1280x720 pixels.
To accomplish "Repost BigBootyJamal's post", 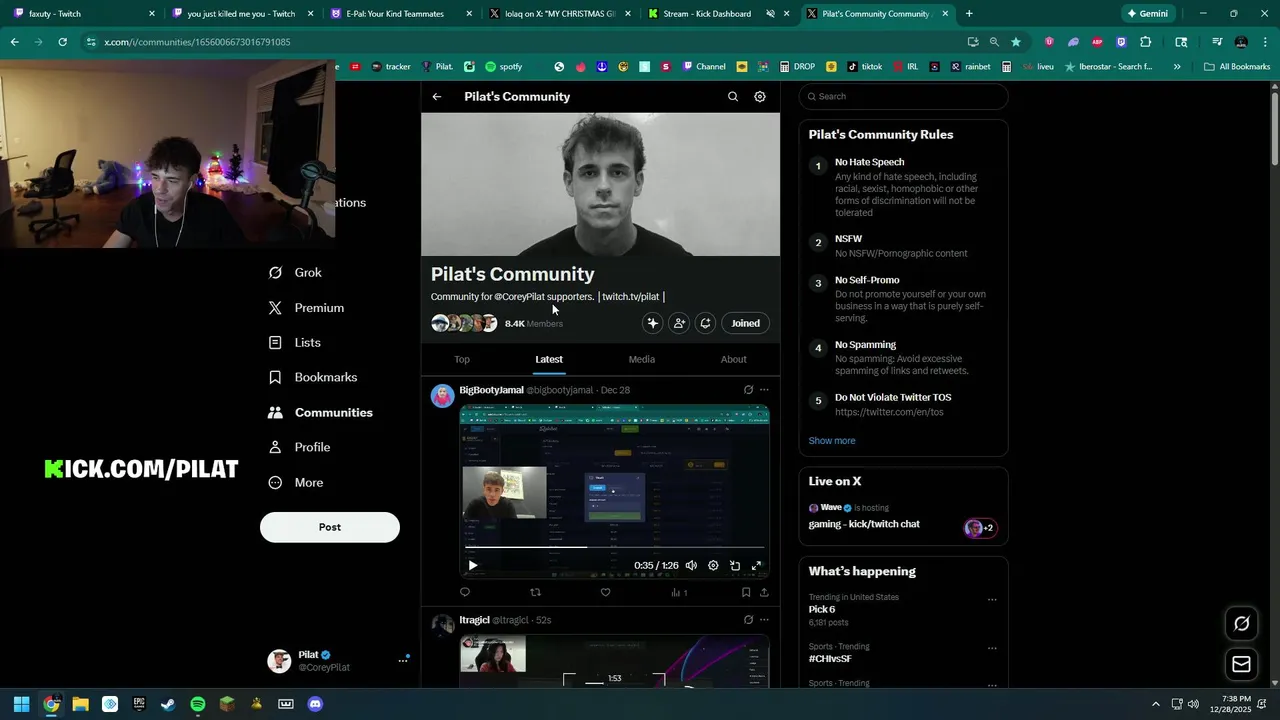I will click(535, 592).
